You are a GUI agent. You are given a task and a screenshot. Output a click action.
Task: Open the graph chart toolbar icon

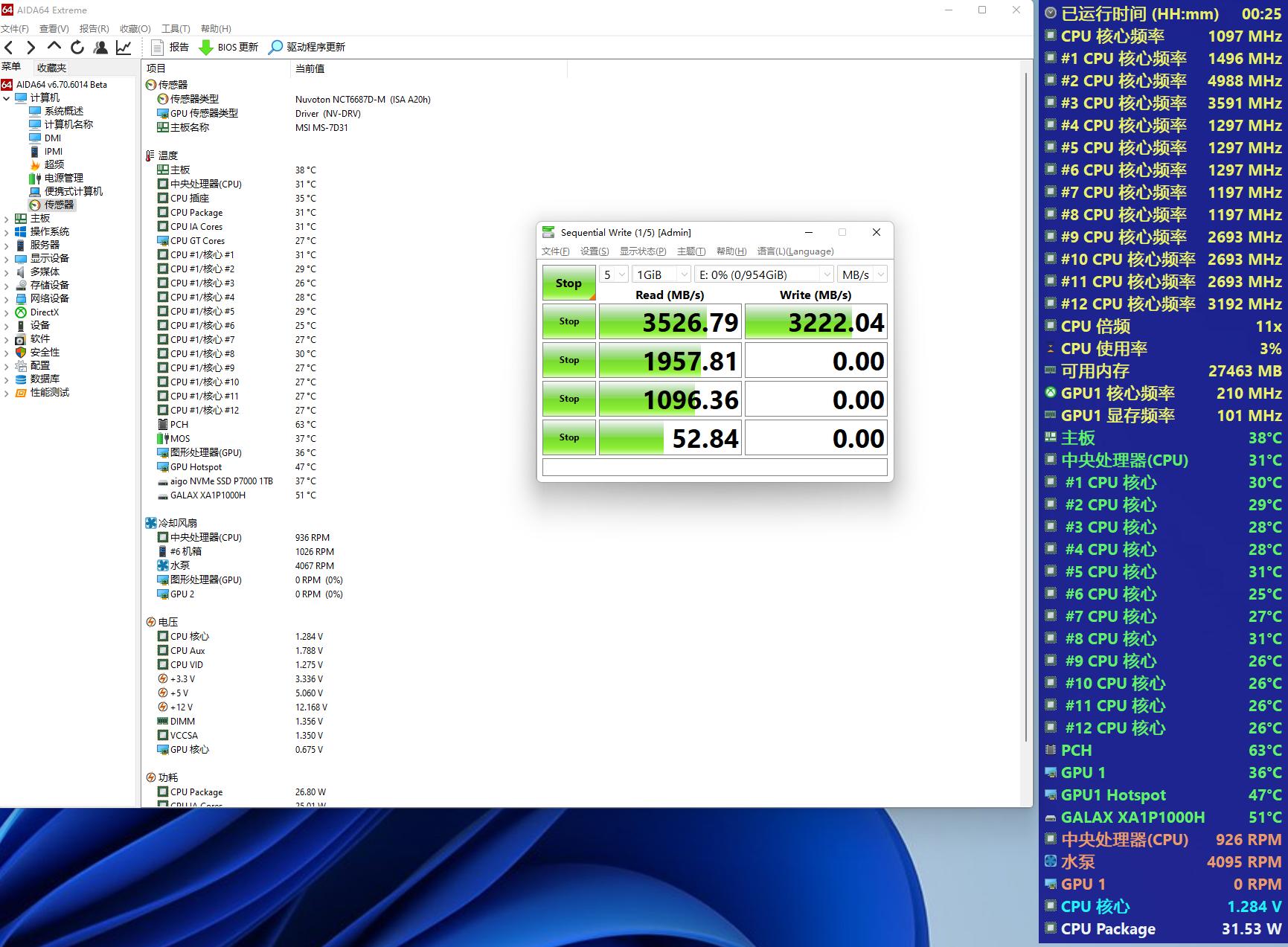[124, 48]
